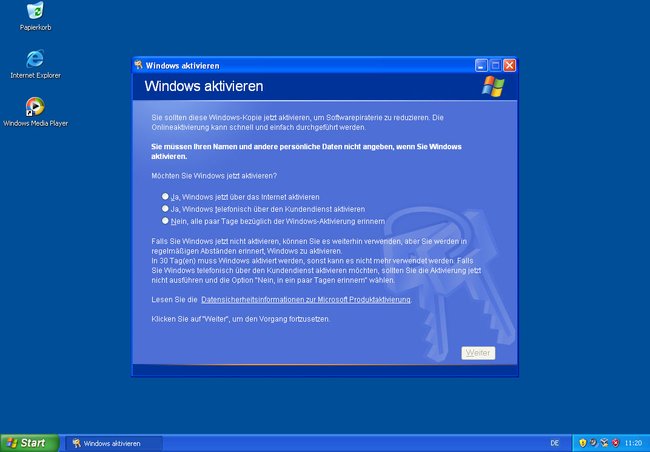650x452 pixels.
Task: Click the keys icon in the dialog title bar
Action: pyautogui.click(x=138, y=66)
